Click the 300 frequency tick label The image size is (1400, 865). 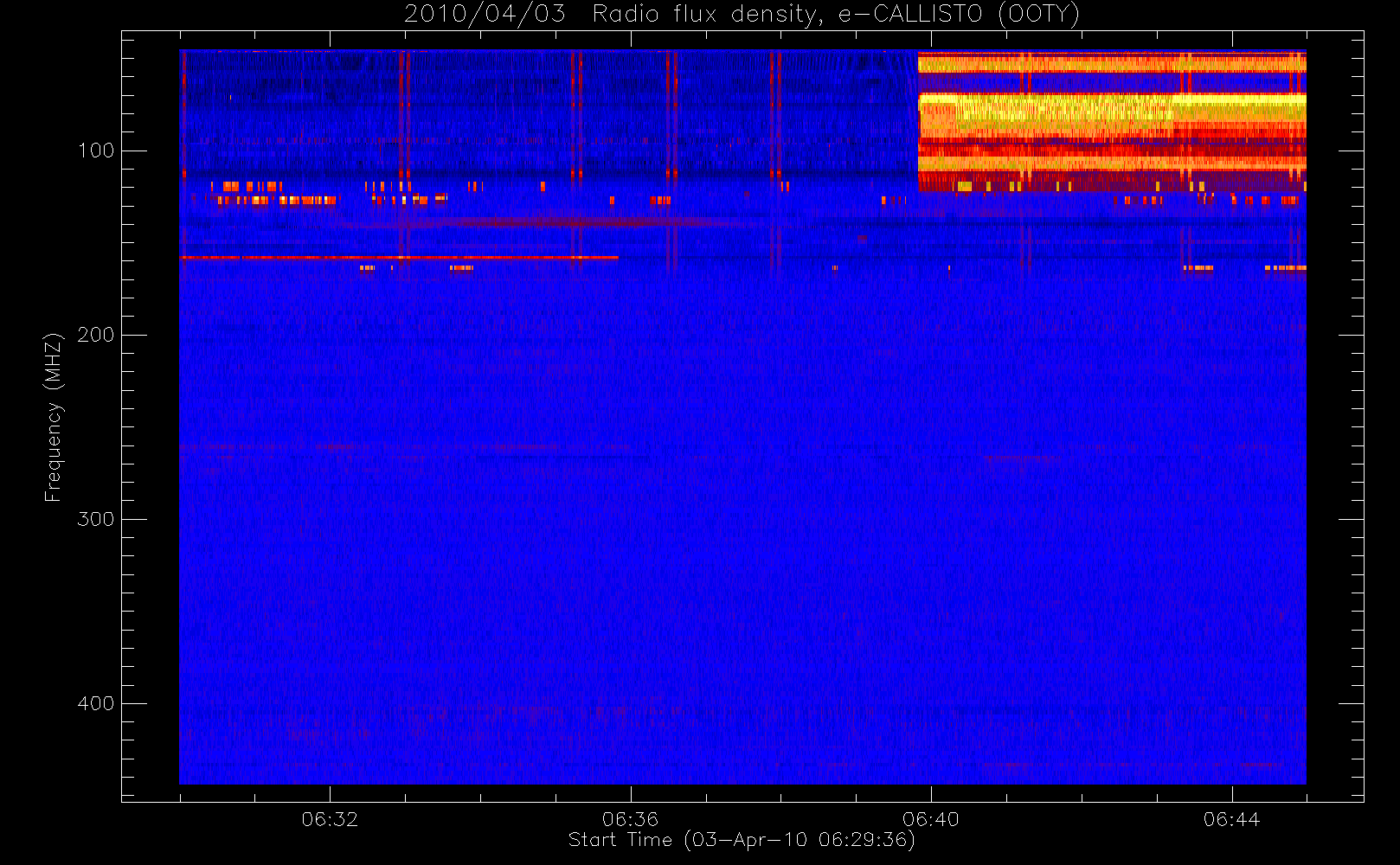pyautogui.click(x=96, y=519)
